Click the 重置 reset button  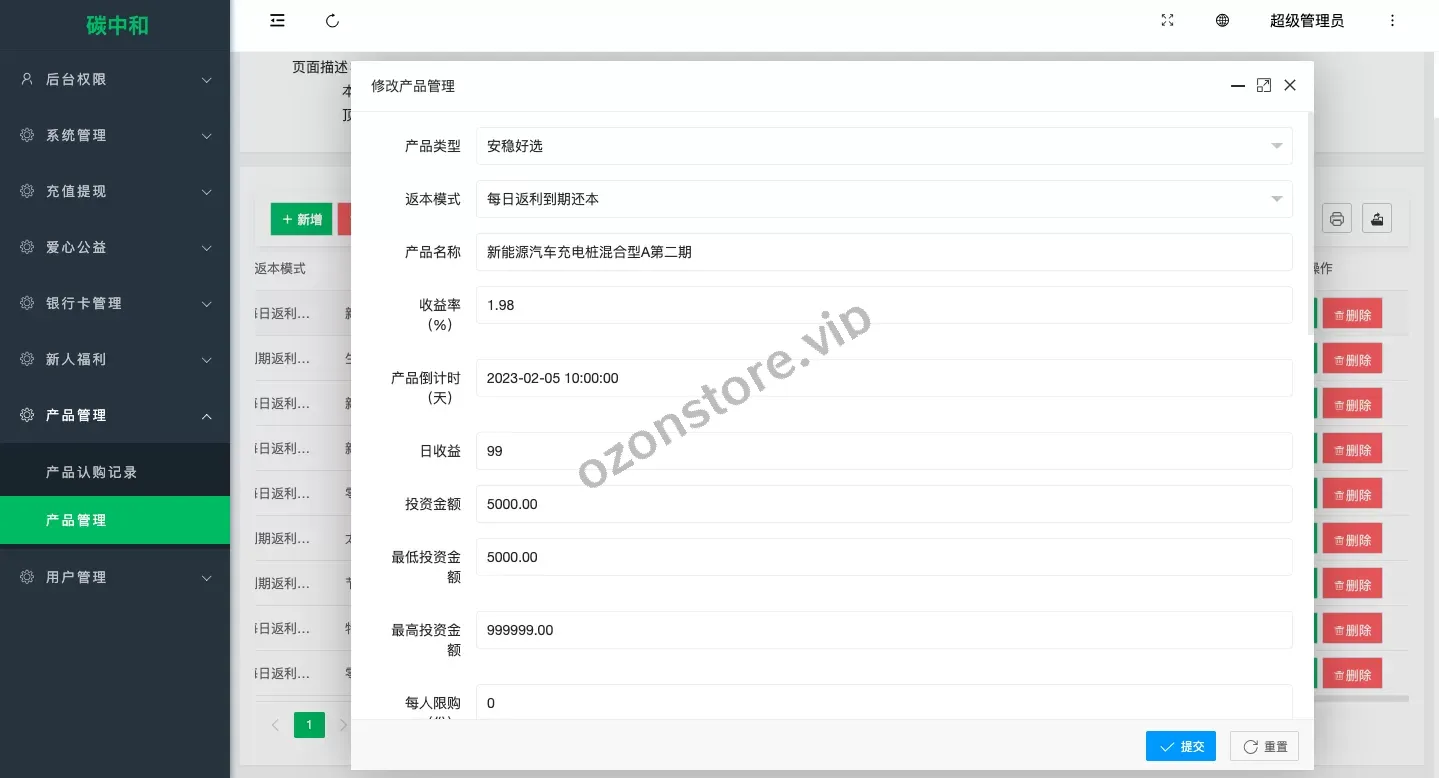[x=1264, y=746]
